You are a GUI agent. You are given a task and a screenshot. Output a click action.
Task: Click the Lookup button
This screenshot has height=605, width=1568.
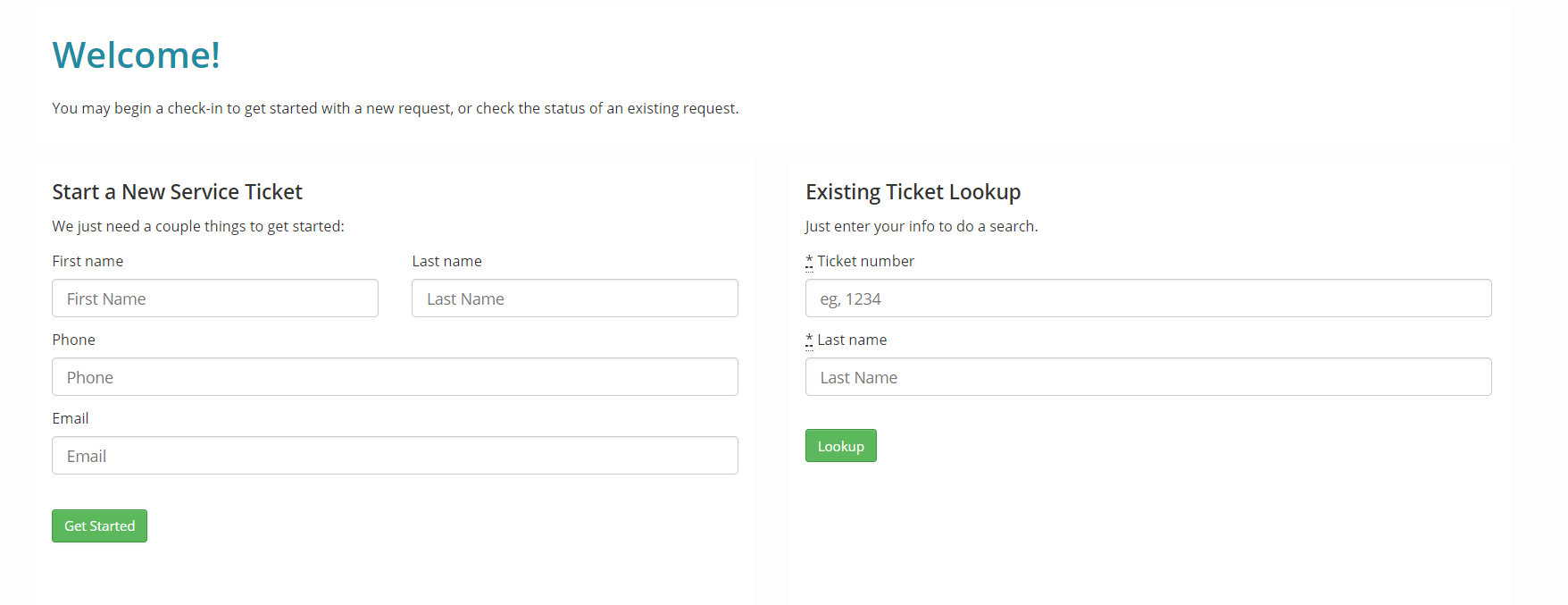841,446
